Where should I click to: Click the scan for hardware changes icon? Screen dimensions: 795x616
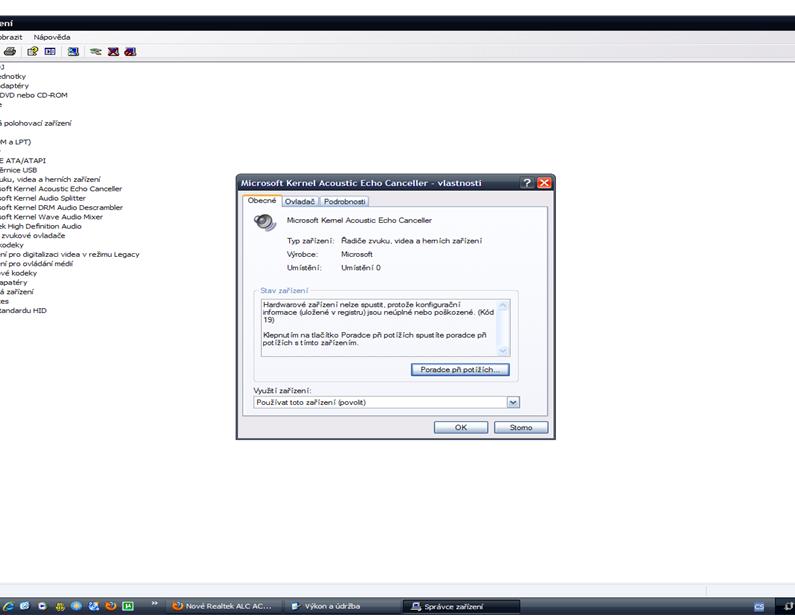73,51
